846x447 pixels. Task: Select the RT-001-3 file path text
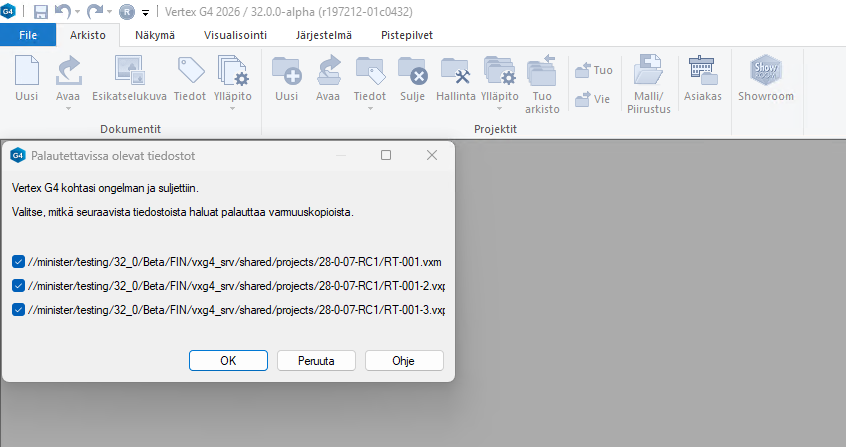[x=236, y=310]
